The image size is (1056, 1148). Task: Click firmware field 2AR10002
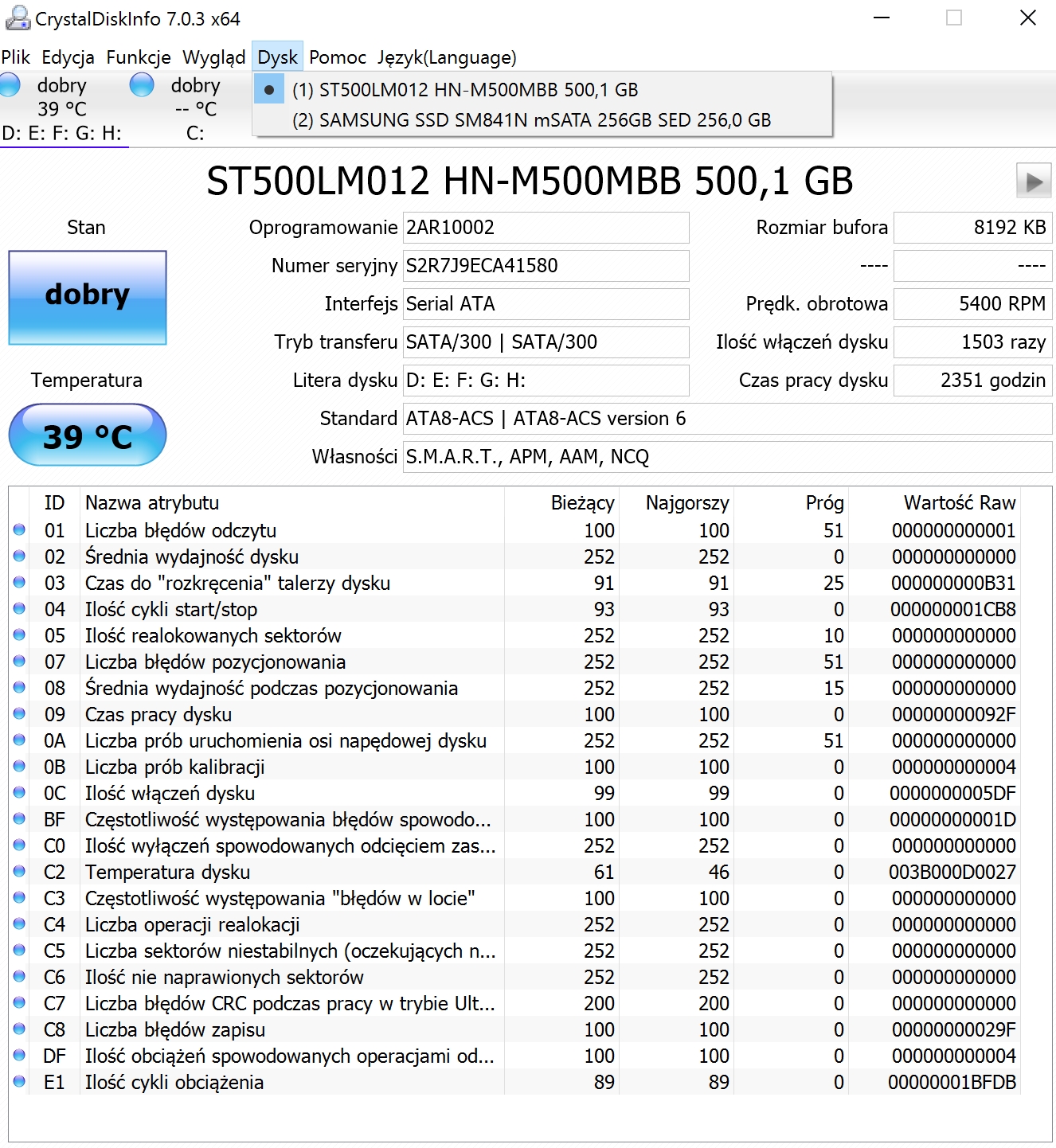click(x=546, y=228)
